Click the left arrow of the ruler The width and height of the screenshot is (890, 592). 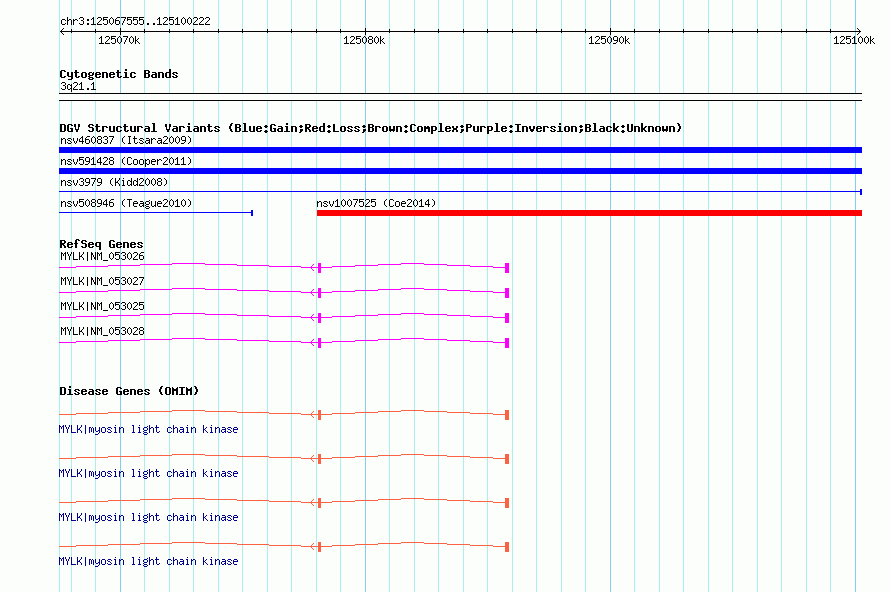tap(62, 31)
